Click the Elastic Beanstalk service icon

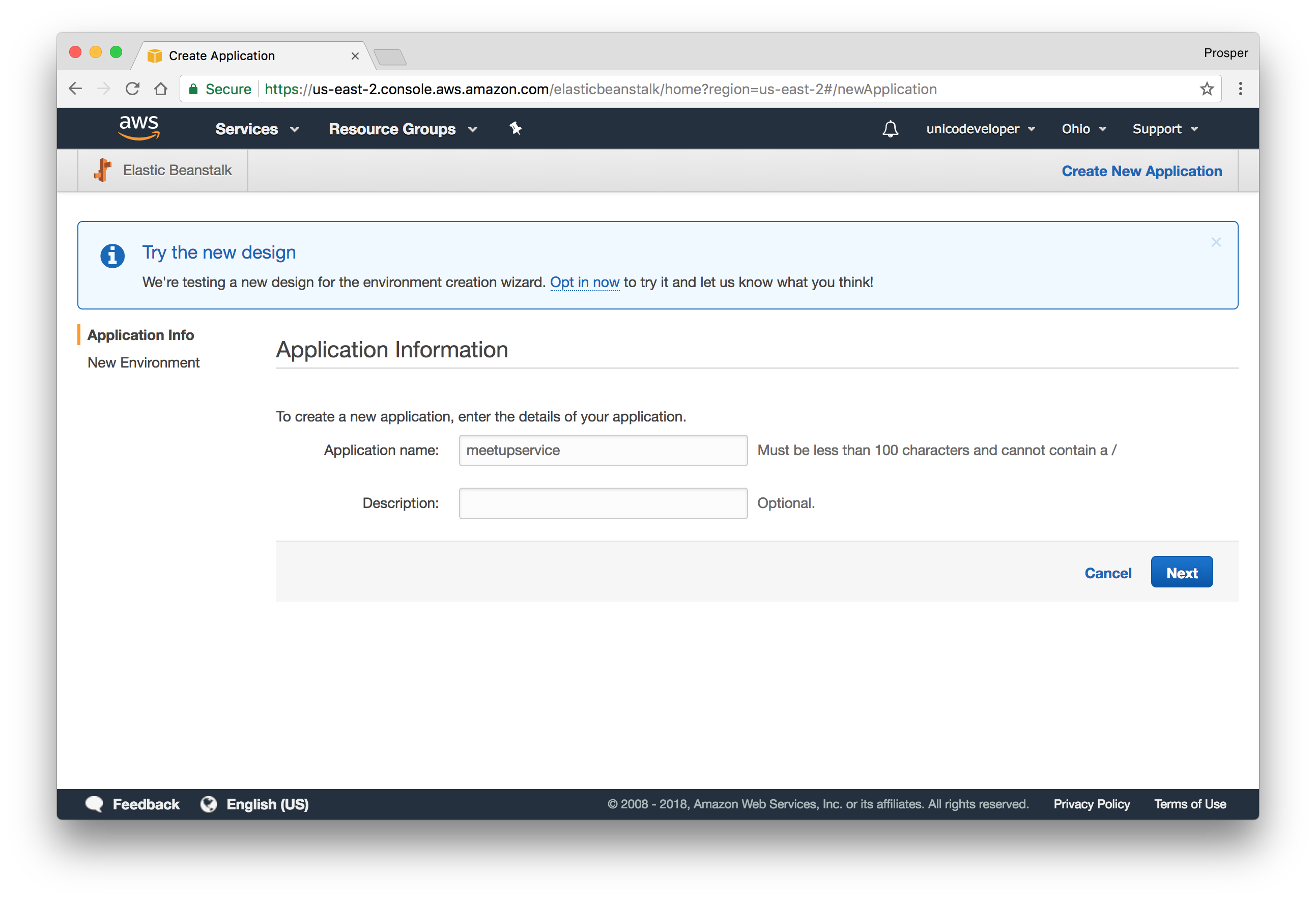[x=102, y=170]
